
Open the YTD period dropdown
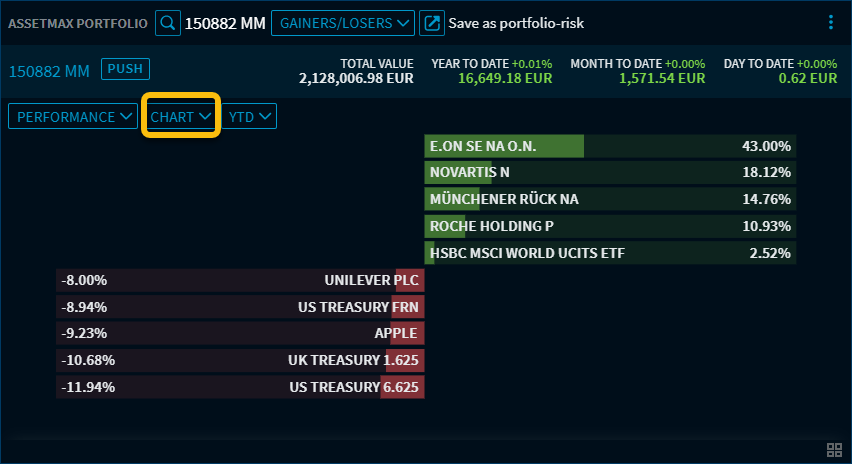[250, 117]
